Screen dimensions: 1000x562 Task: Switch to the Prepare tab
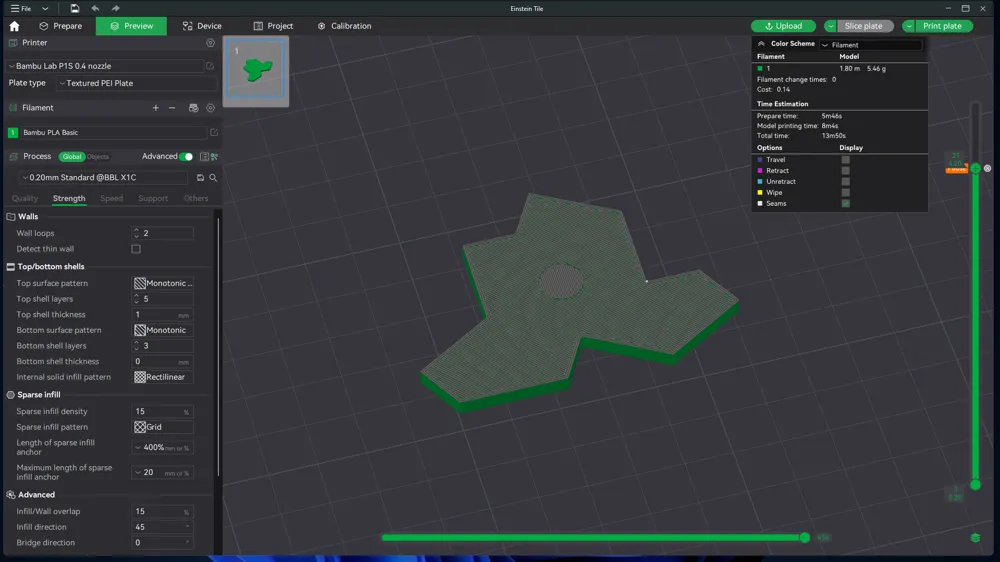(x=61, y=26)
